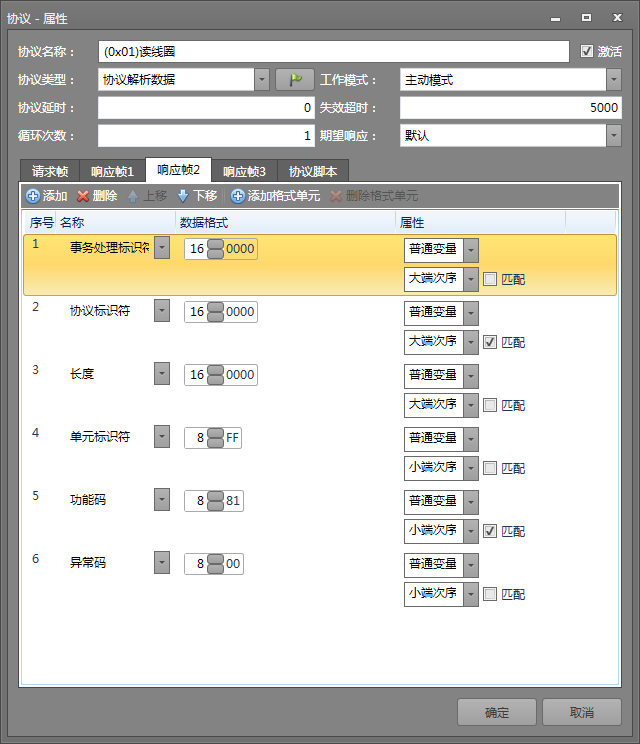The height and width of the screenshot is (744, 640).
Task: Open name dropdown for 功能码 row
Action: [x=162, y=500]
